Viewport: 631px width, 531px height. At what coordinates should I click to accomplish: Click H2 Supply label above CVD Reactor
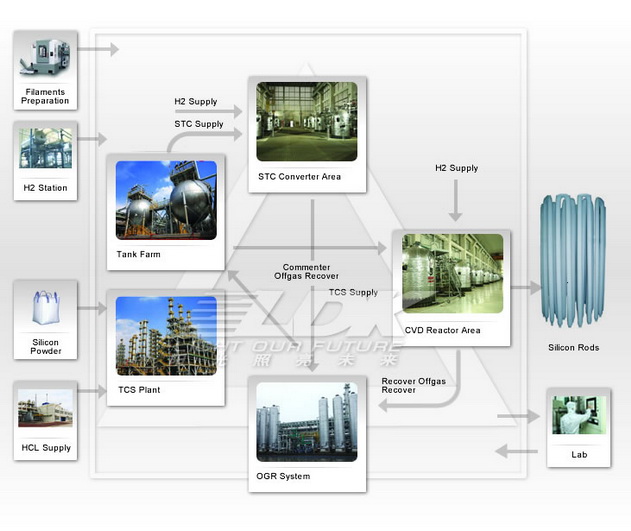(x=456, y=168)
